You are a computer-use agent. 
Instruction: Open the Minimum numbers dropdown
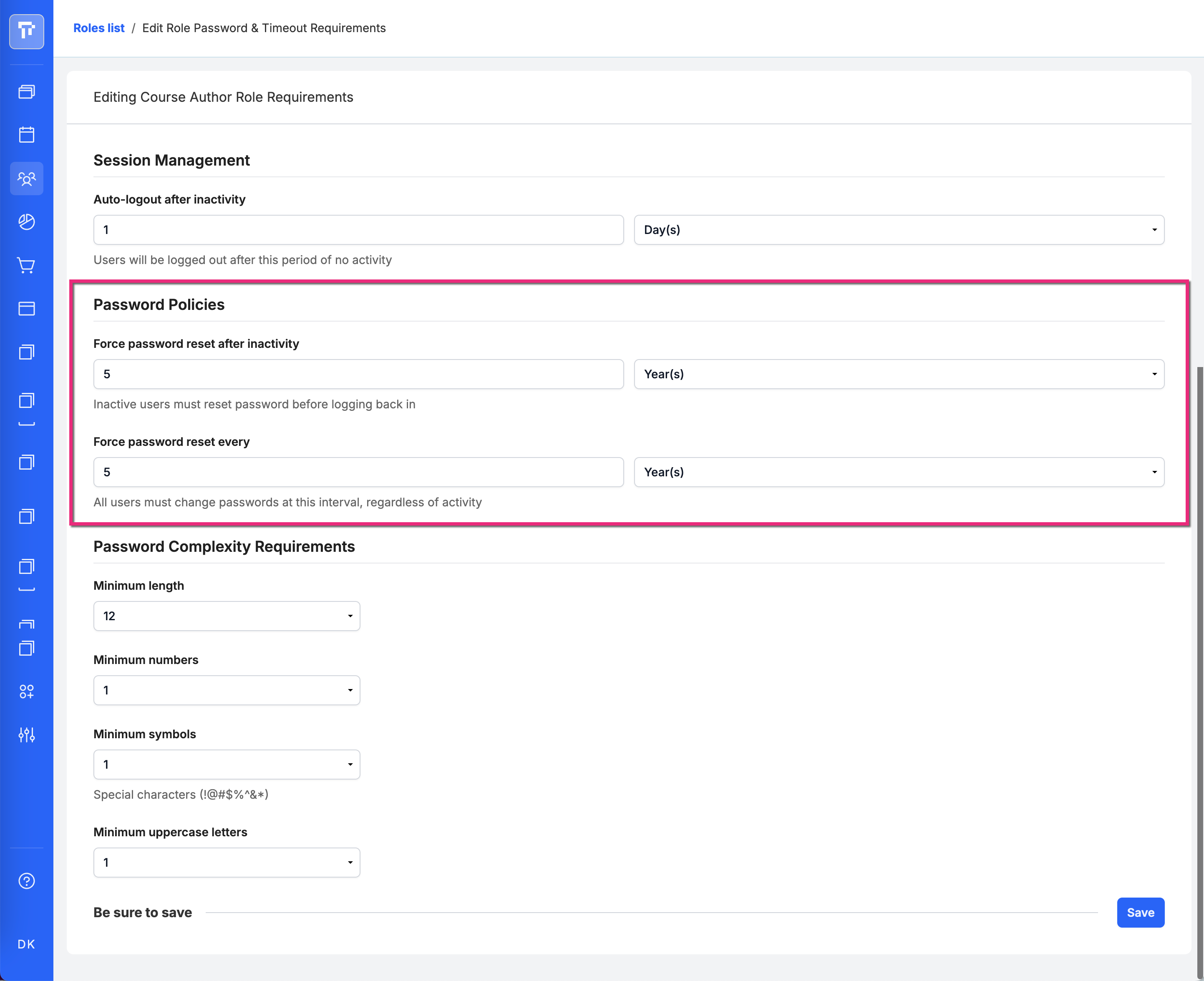pos(227,690)
